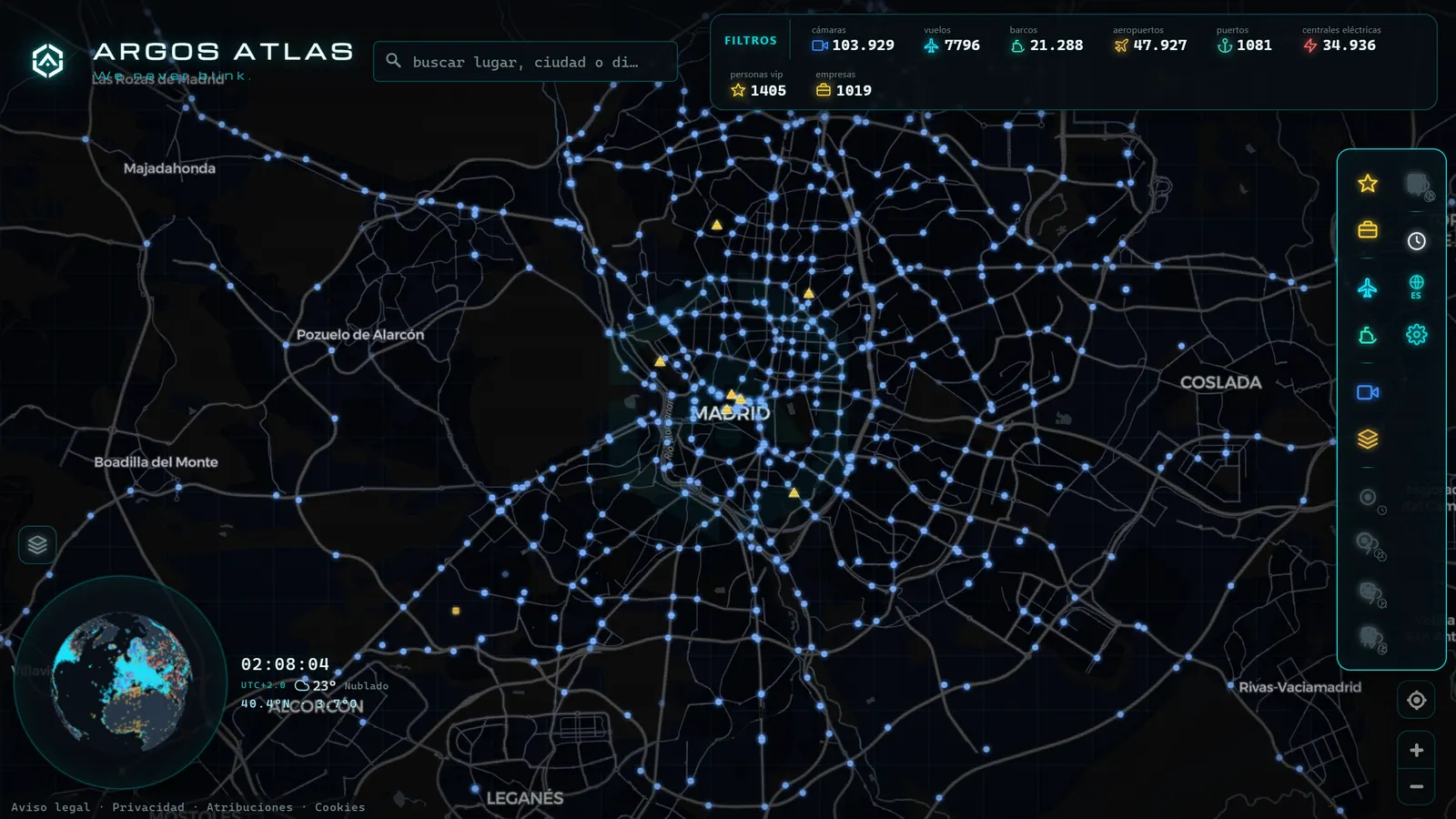Toggle the personas vip filter 1405

(758, 85)
